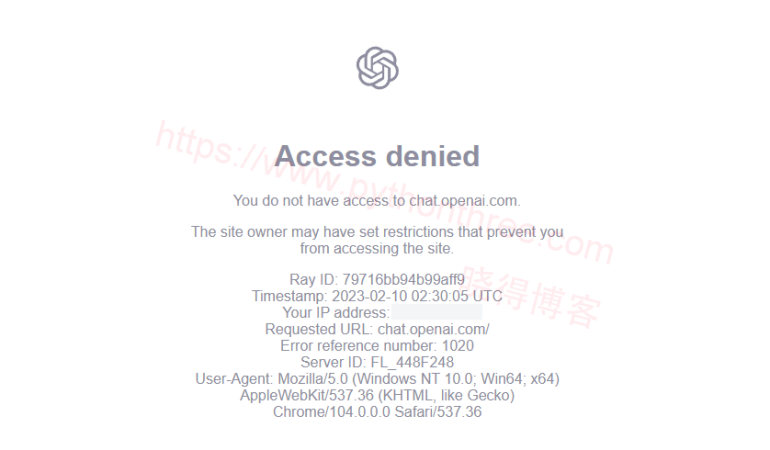Click the word denied in the heading
This screenshot has height=450, width=770.
433,156
